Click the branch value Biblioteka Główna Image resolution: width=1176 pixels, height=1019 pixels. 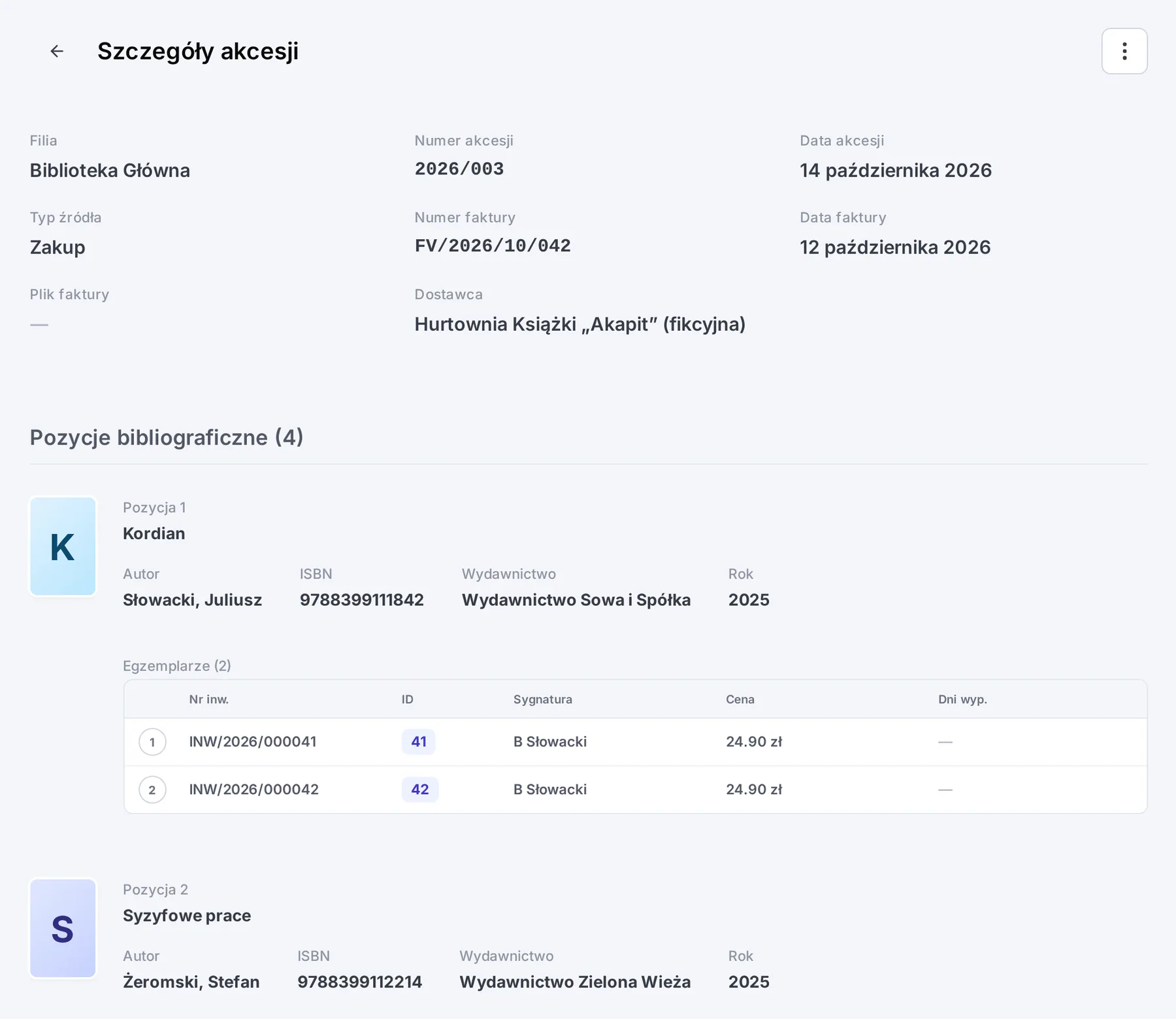pyautogui.click(x=110, y=171)
